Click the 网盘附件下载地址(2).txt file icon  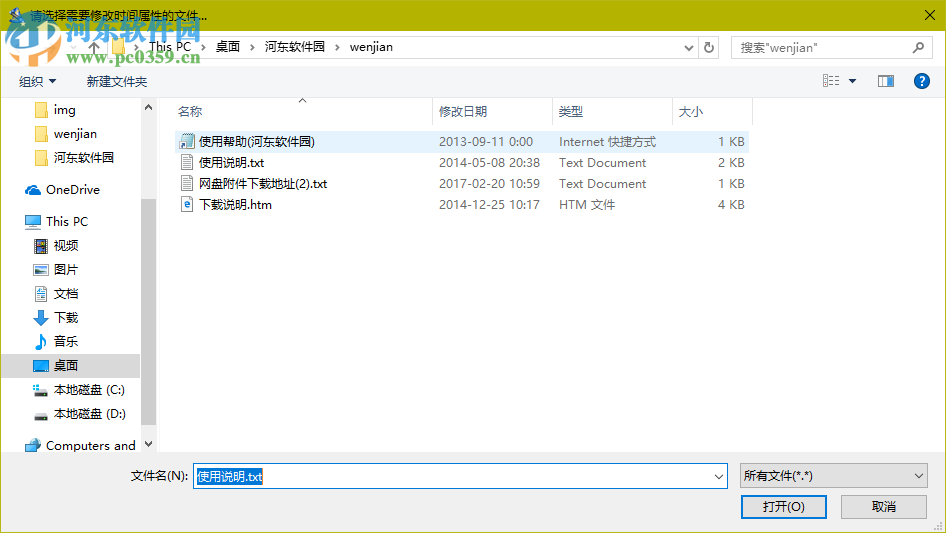(187, 184)
